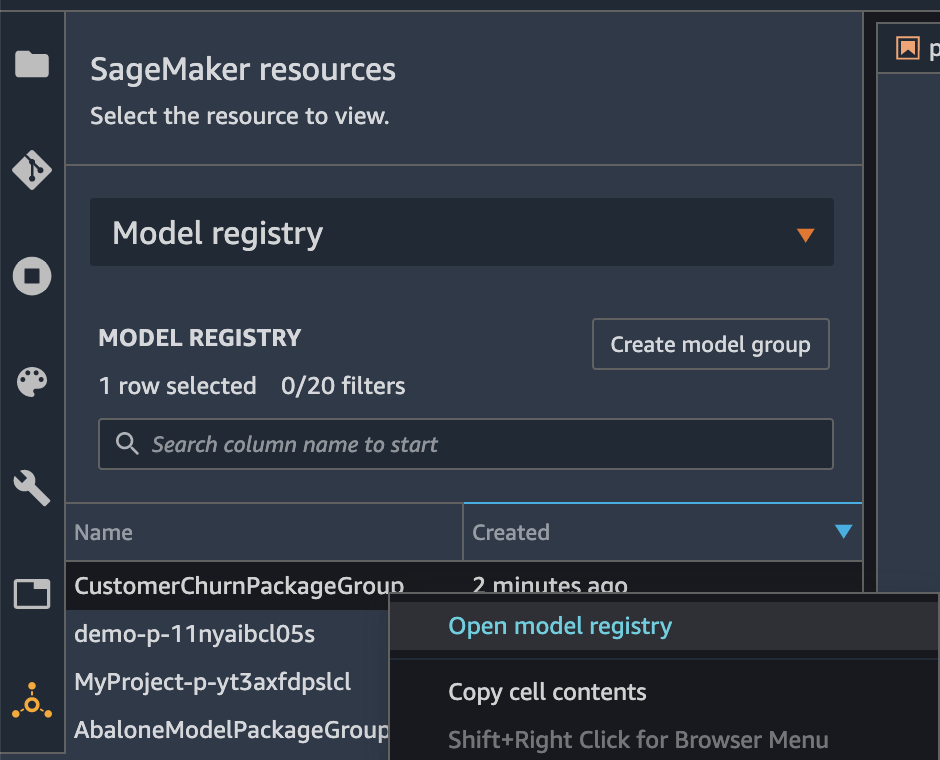Click the Create model group button
Screen dimensions: 940x760
pyautogui.click(x=710, y=344)
